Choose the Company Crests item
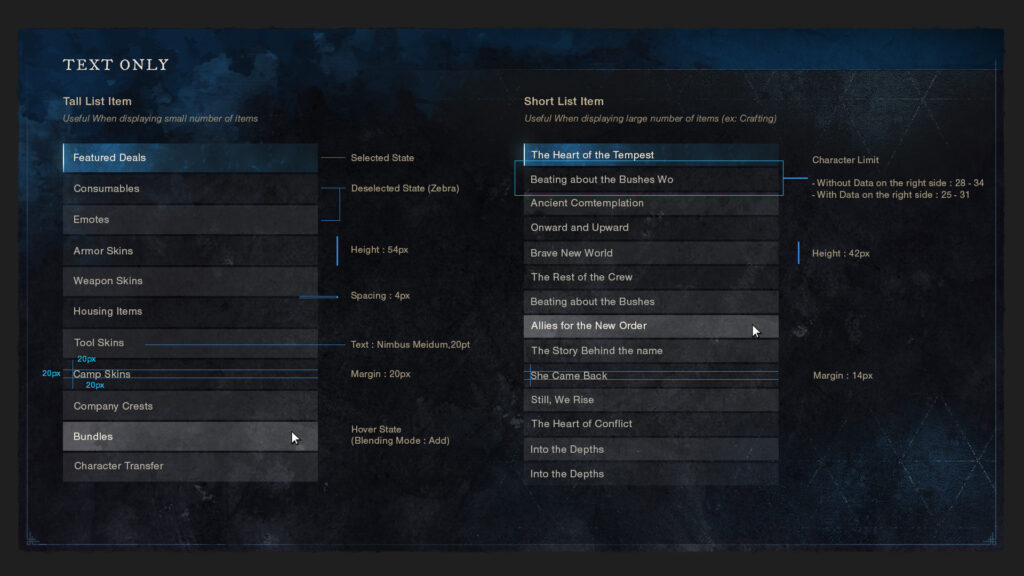The width and height of the screenshot is (1024, 576). tap(190, 406)
